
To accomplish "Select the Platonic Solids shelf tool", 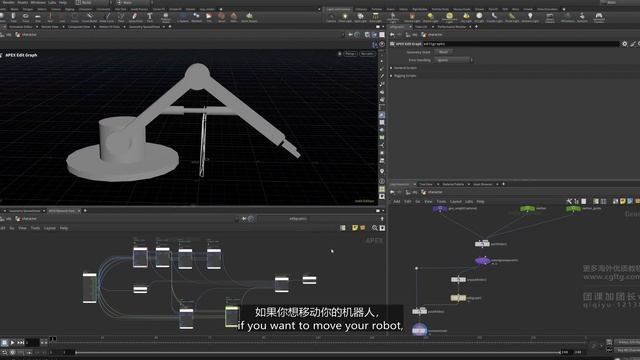I will pos(166,17).
